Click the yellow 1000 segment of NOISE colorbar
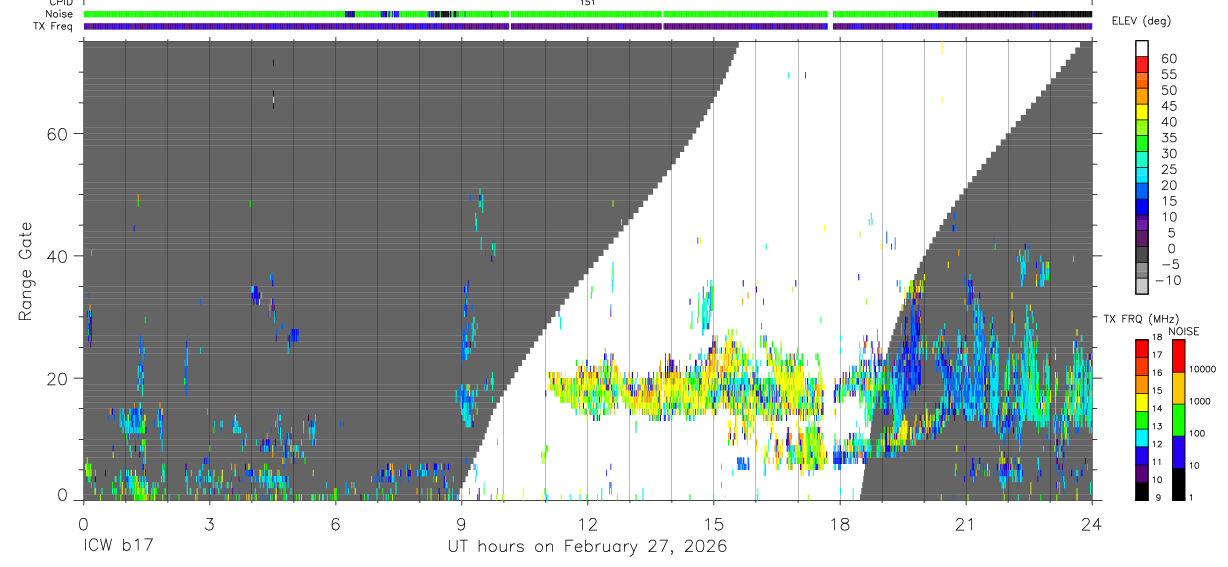 [1179, 388]
